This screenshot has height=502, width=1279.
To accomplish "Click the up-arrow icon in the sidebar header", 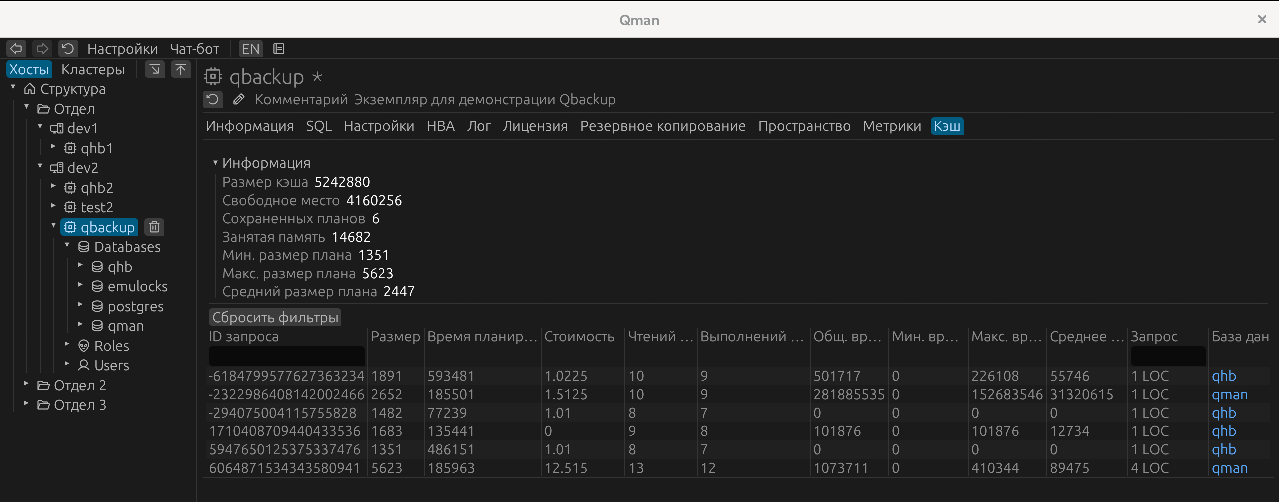I will click(180, 69).
